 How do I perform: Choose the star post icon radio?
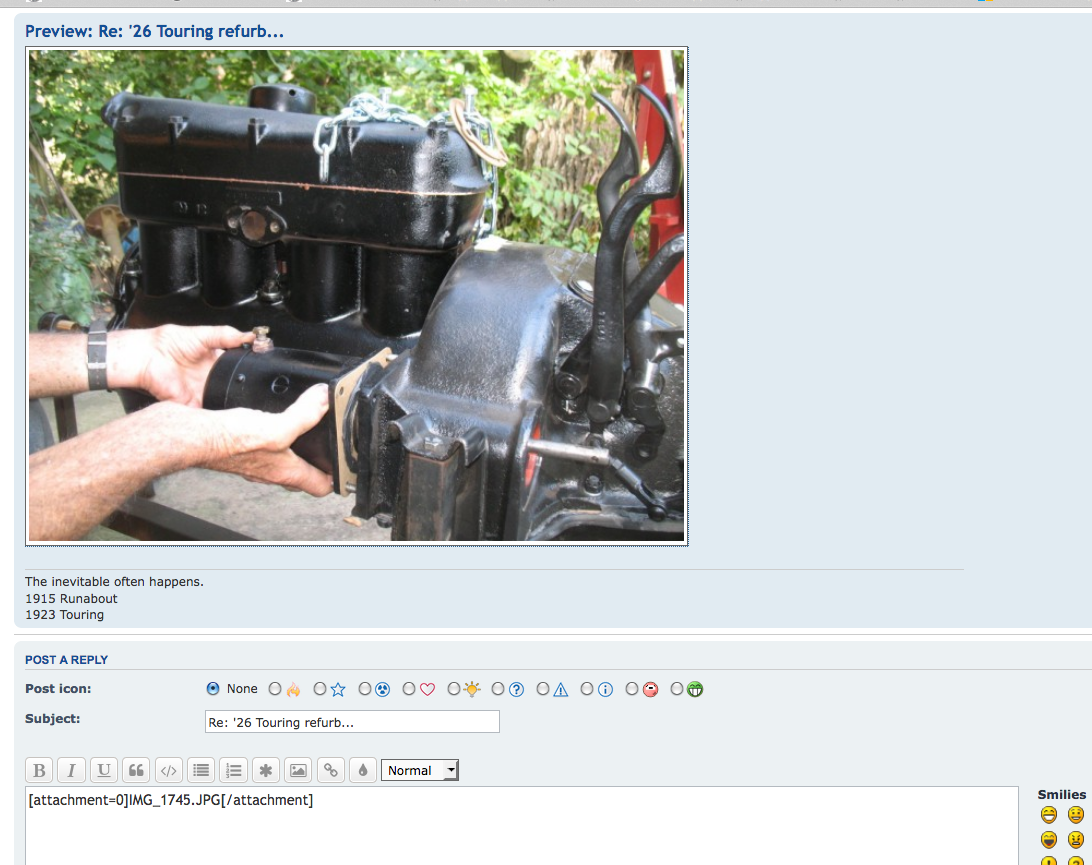click(320, 689)
